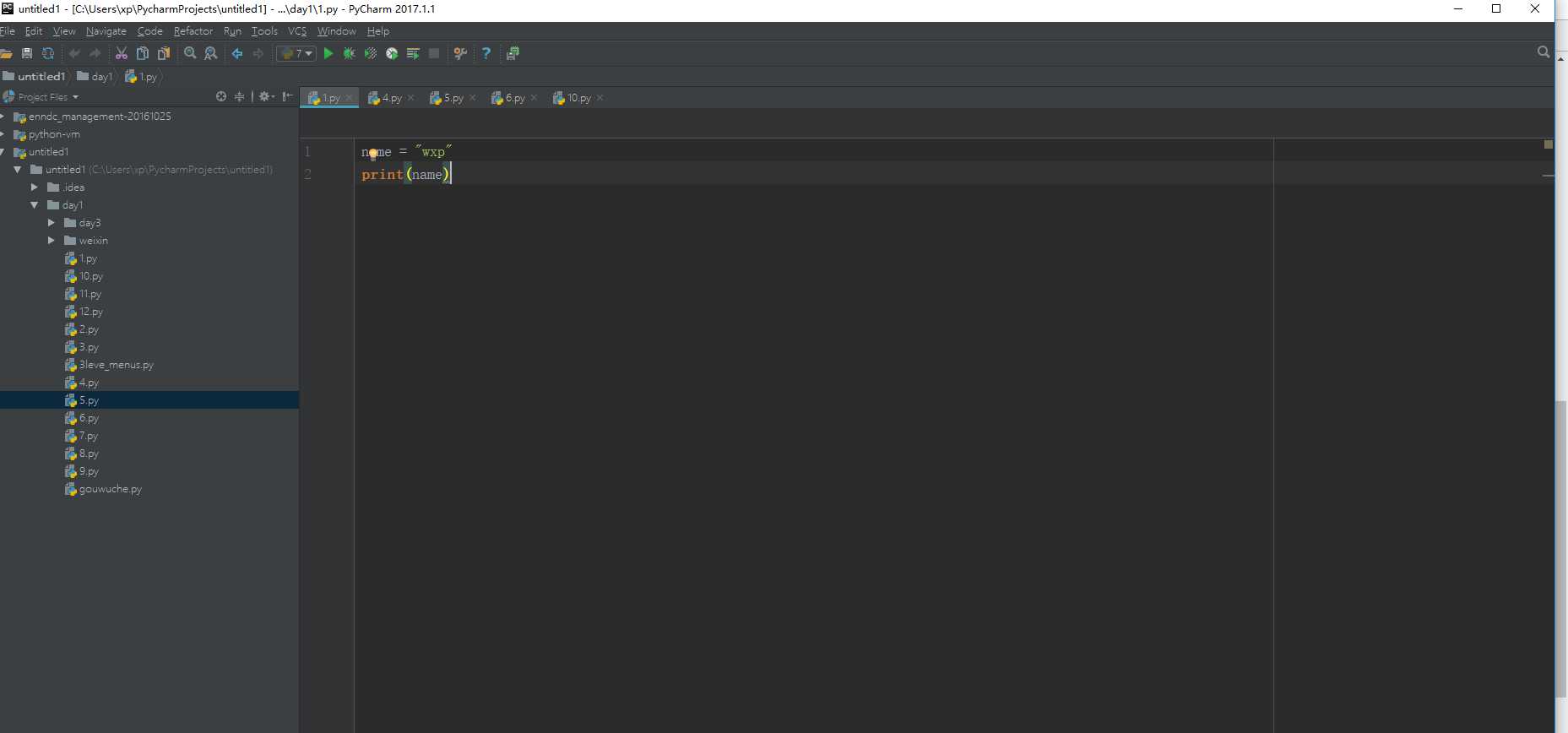Click the Profile run icon
The height and width of the screenshot is (733, 1568).
(x=392, y=53)
